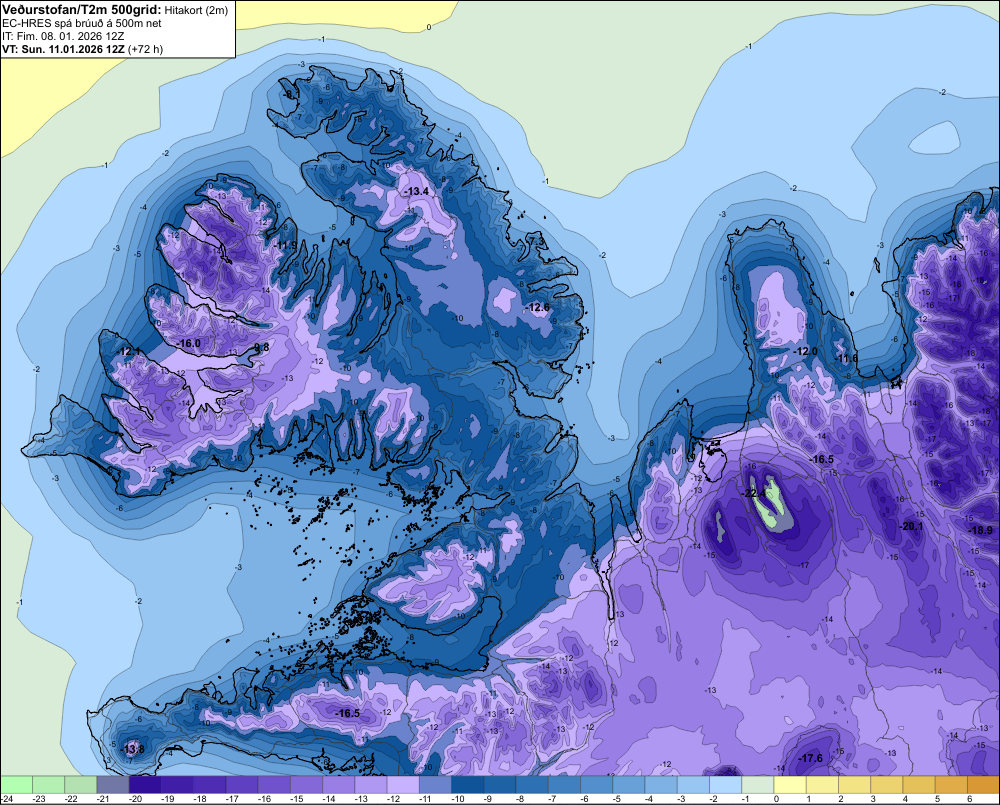Click the 5 value on the color scale

pos(938,799)
